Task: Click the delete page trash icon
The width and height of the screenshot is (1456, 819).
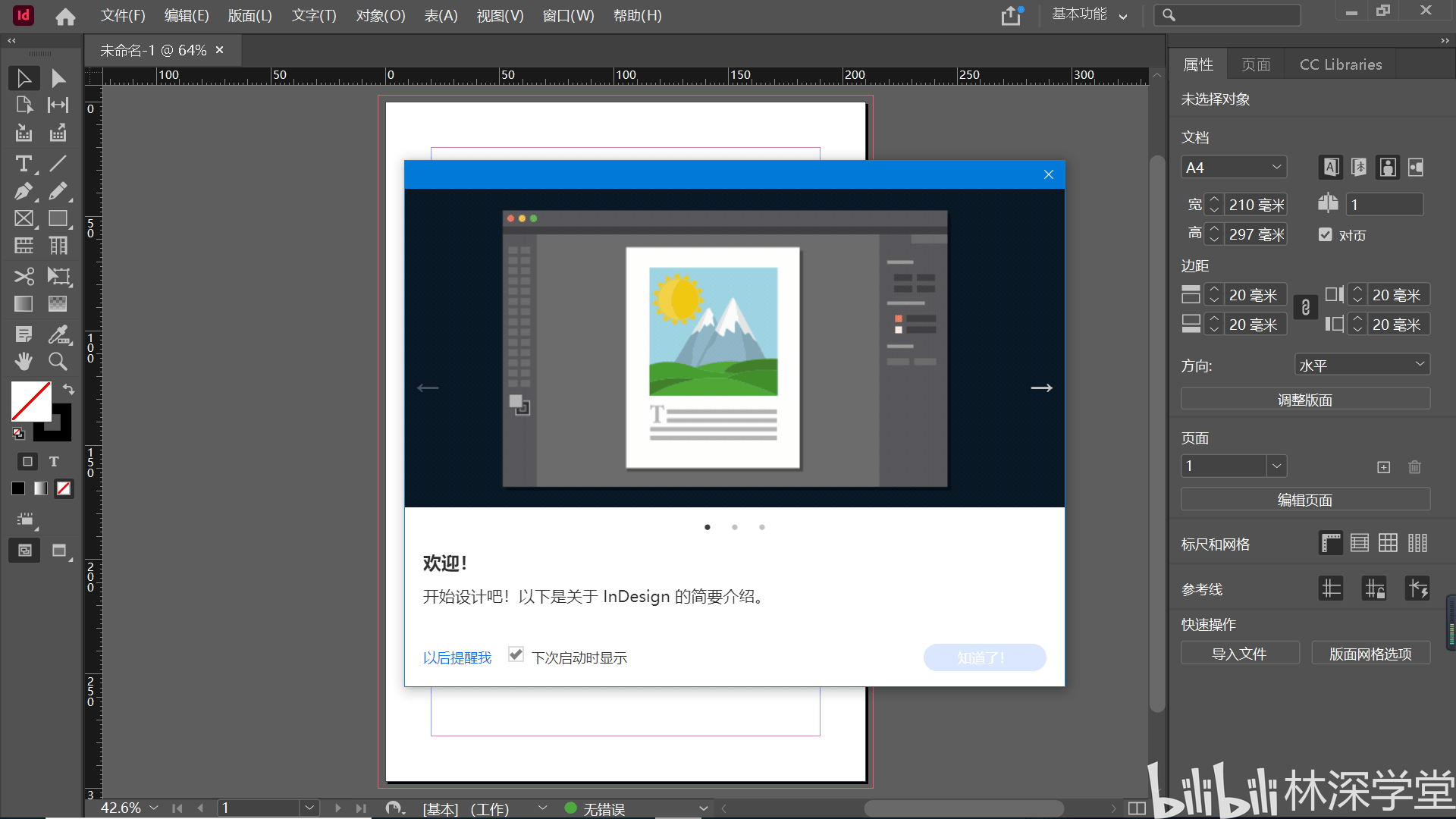Action: pos(1414,467)
